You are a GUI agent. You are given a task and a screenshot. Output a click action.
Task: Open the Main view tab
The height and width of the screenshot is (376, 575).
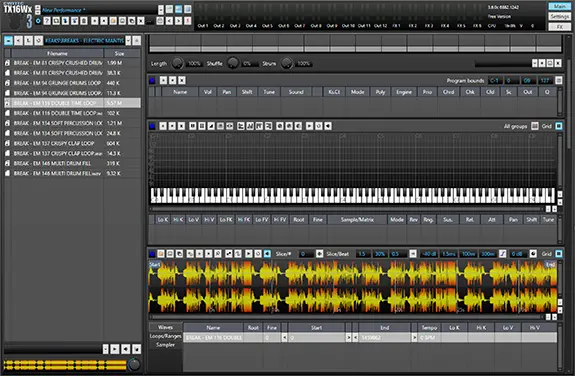(559, 6)
